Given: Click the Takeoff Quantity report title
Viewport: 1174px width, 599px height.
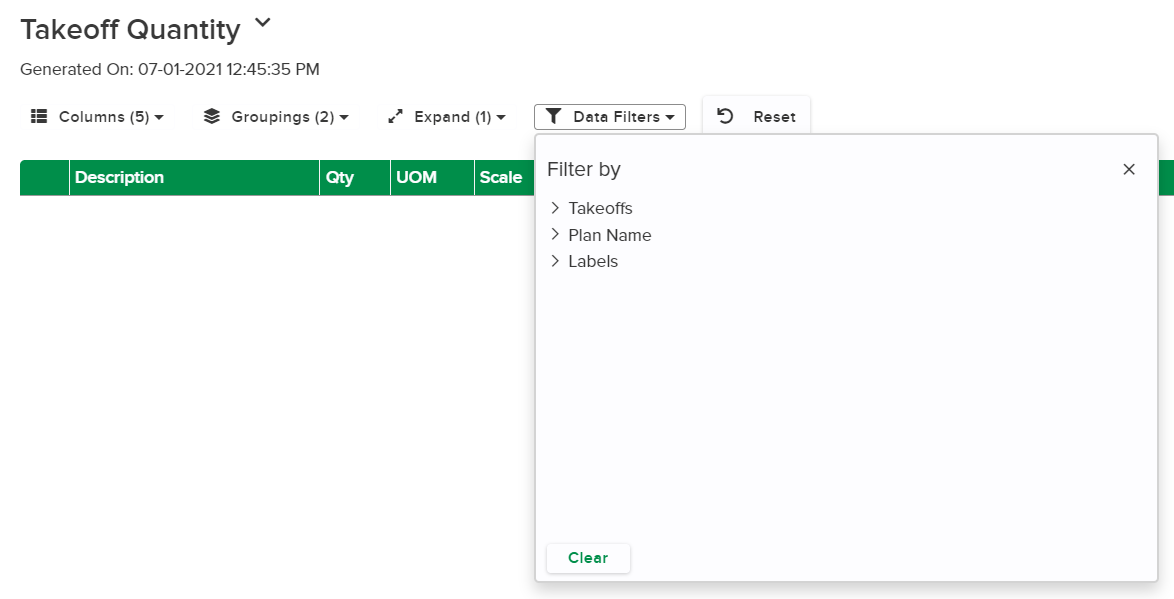Looking at the screenshot, I should point(130,30).
